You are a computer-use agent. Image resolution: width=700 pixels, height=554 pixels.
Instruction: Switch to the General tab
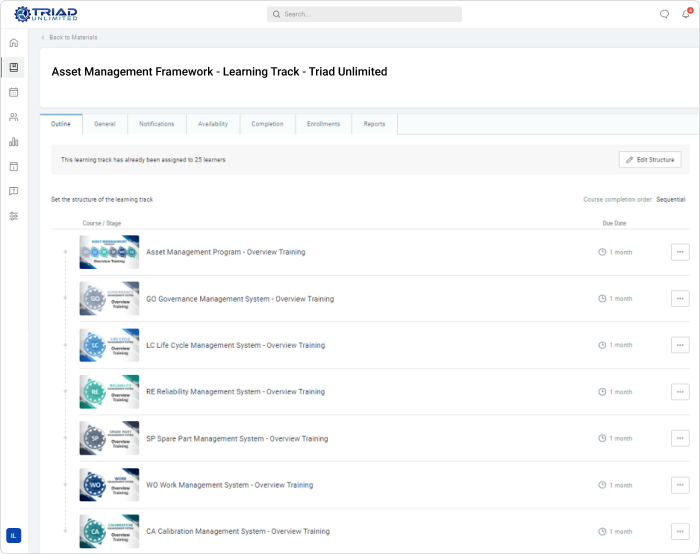click(105, 124)
